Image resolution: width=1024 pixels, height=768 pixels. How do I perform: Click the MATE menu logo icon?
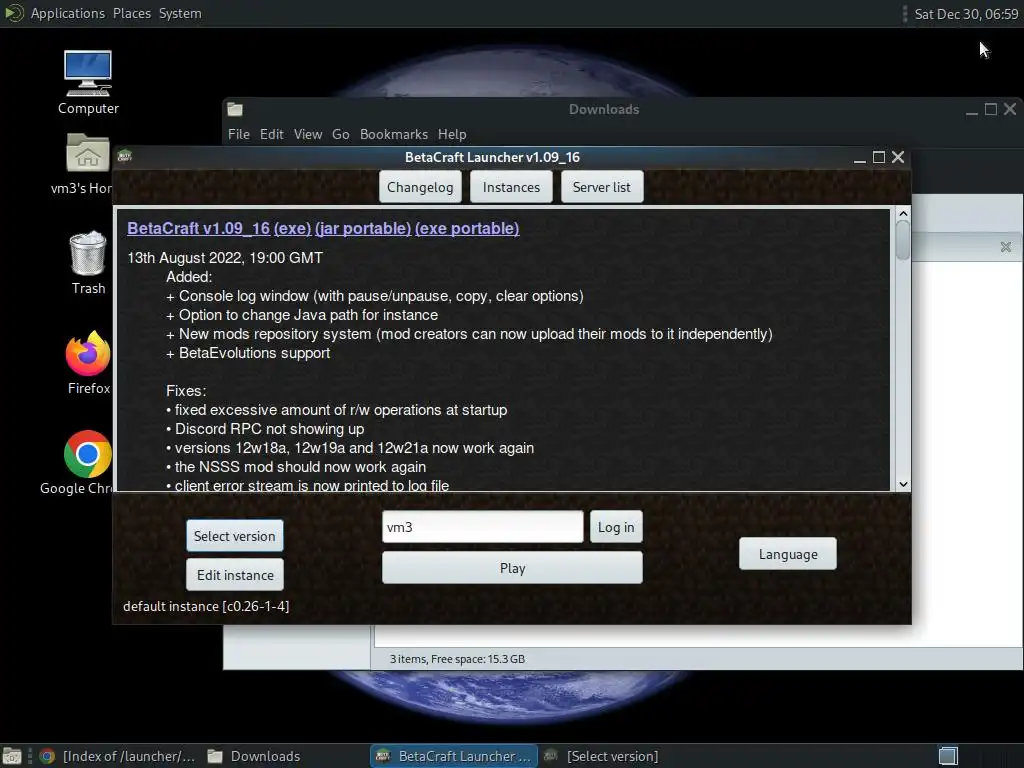tap(14, 12)
